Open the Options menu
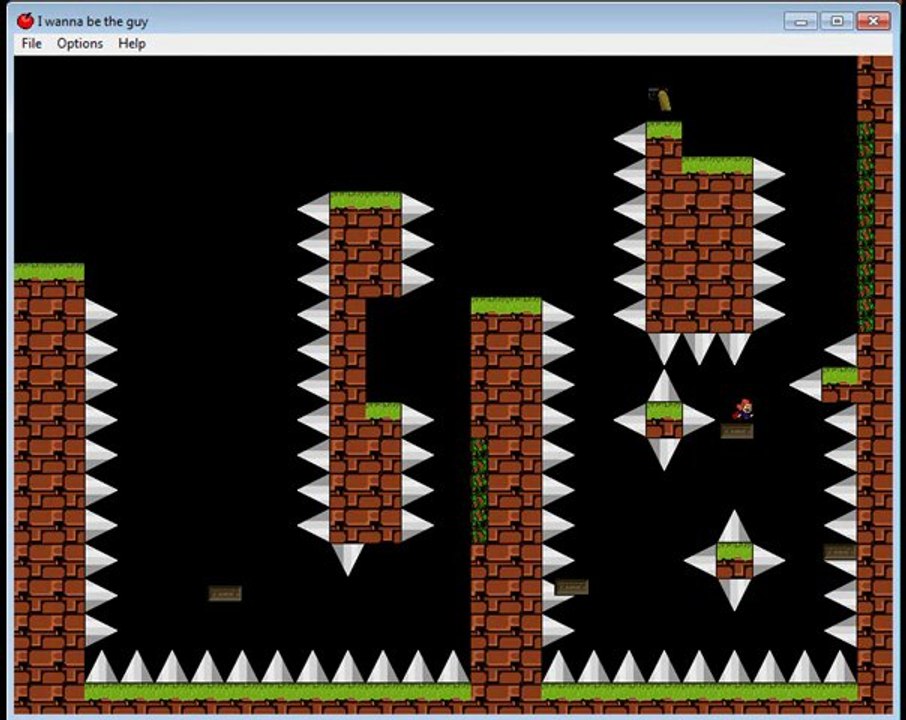The height and width of the screenshot is (720, 906). coord(80,43)
